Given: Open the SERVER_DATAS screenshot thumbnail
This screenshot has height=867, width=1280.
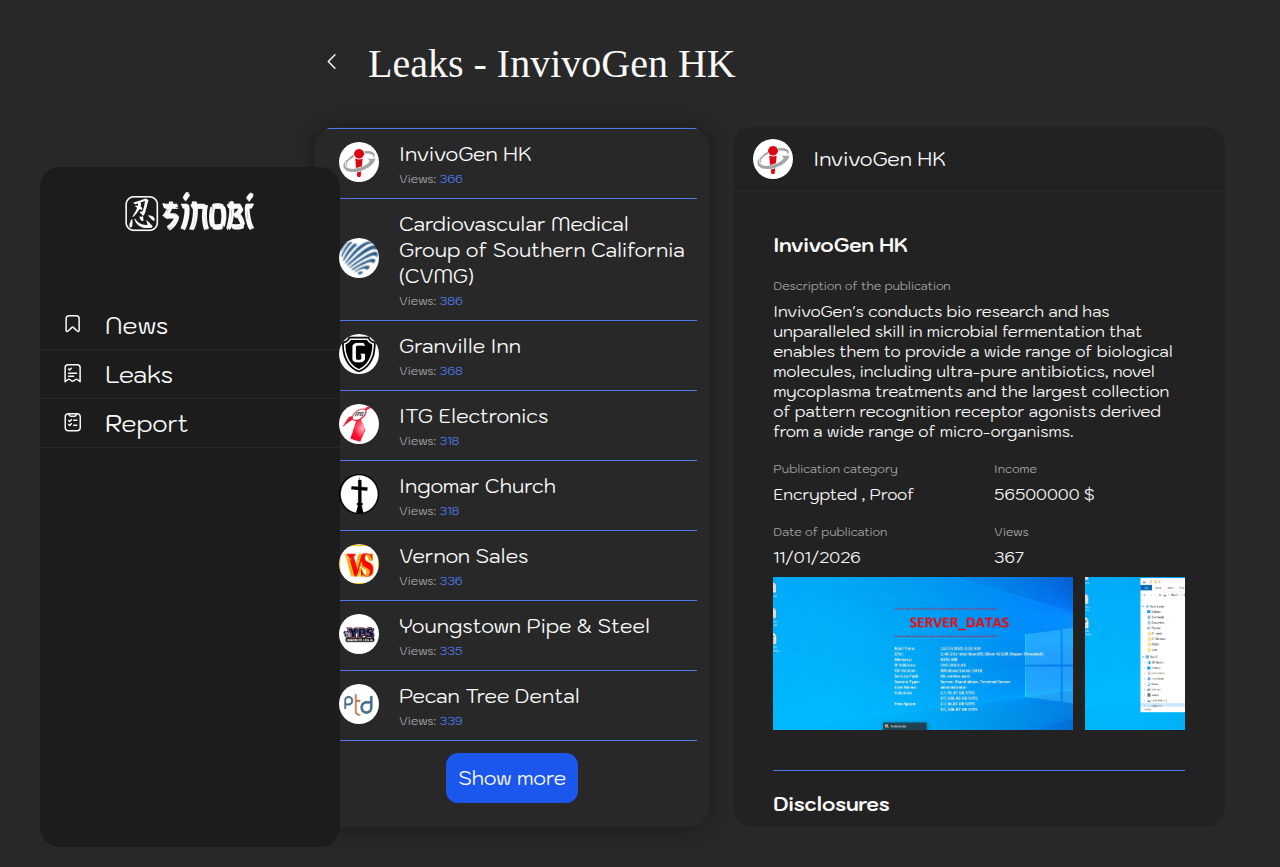Looking at the screenshot, I should pos(922,653).
